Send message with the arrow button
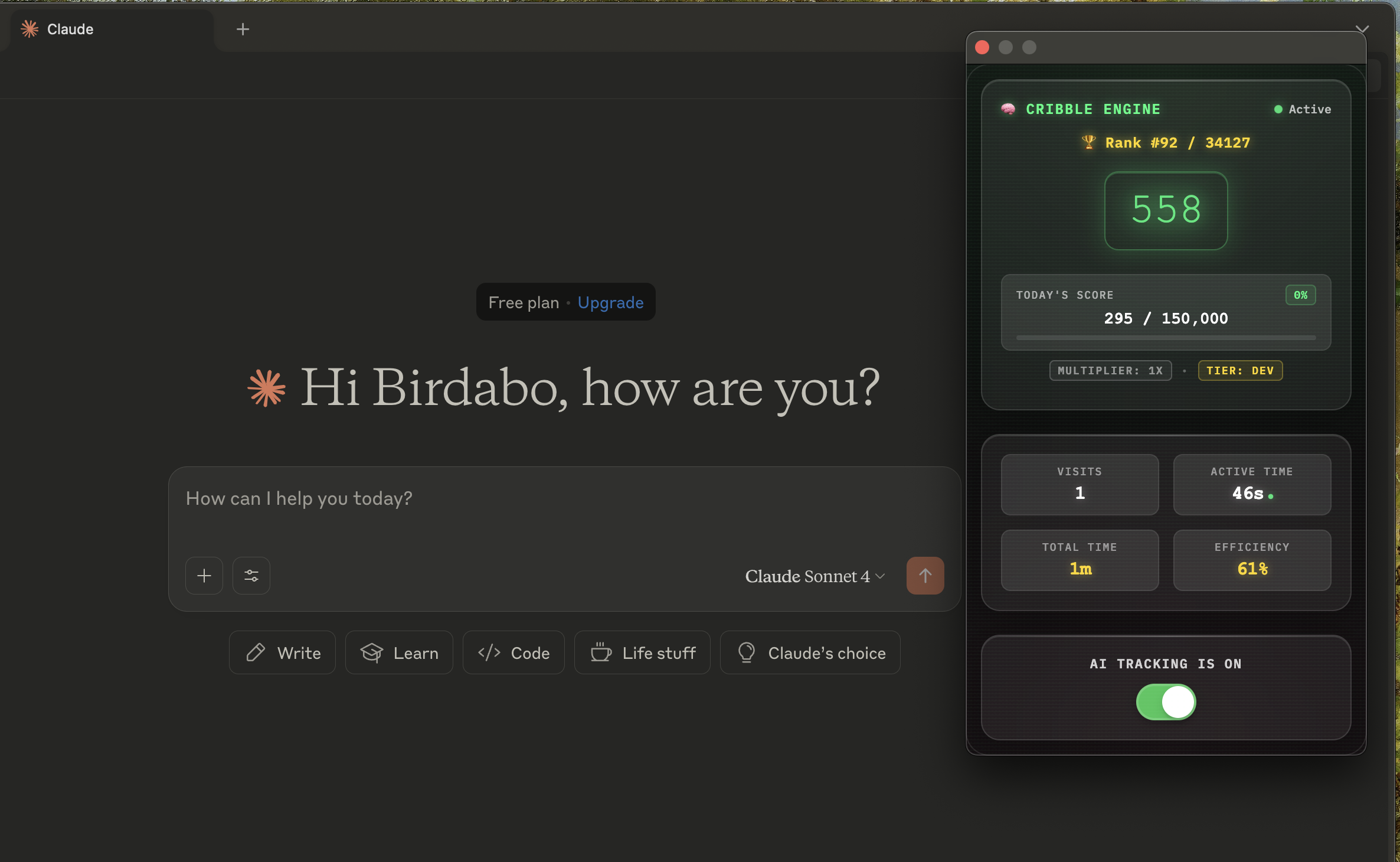The height and width of the screenshot is (862, 1400). tap(925, 576)
